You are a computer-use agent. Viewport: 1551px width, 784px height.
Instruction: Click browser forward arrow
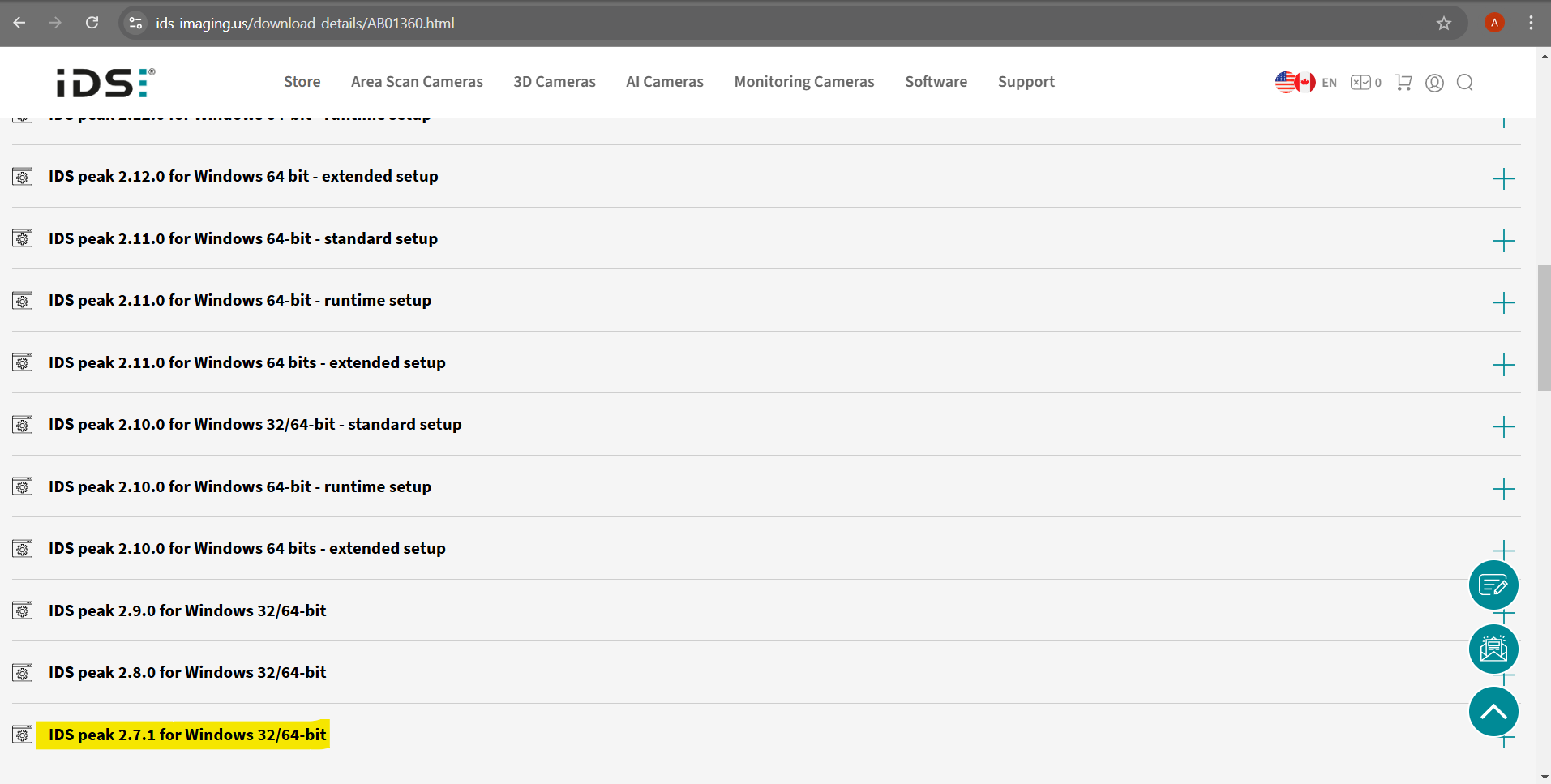(x=55, y=23)
